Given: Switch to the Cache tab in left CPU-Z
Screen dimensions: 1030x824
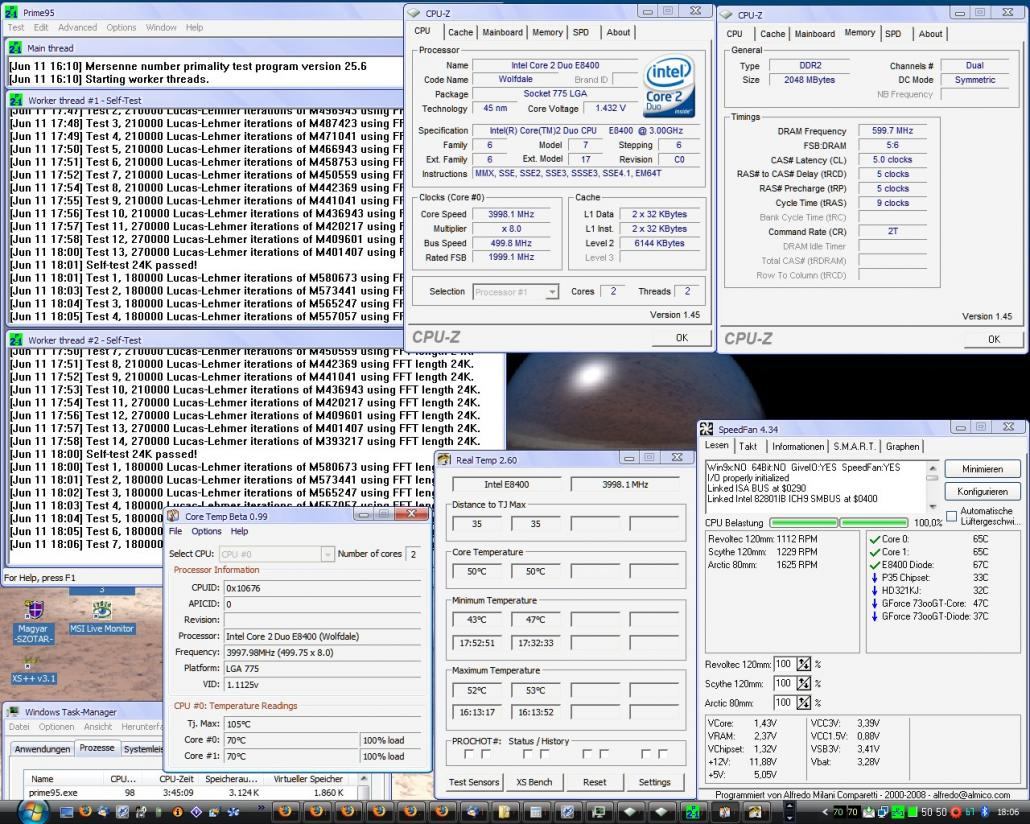Looking at the screenshot, I should coord(460,32).
